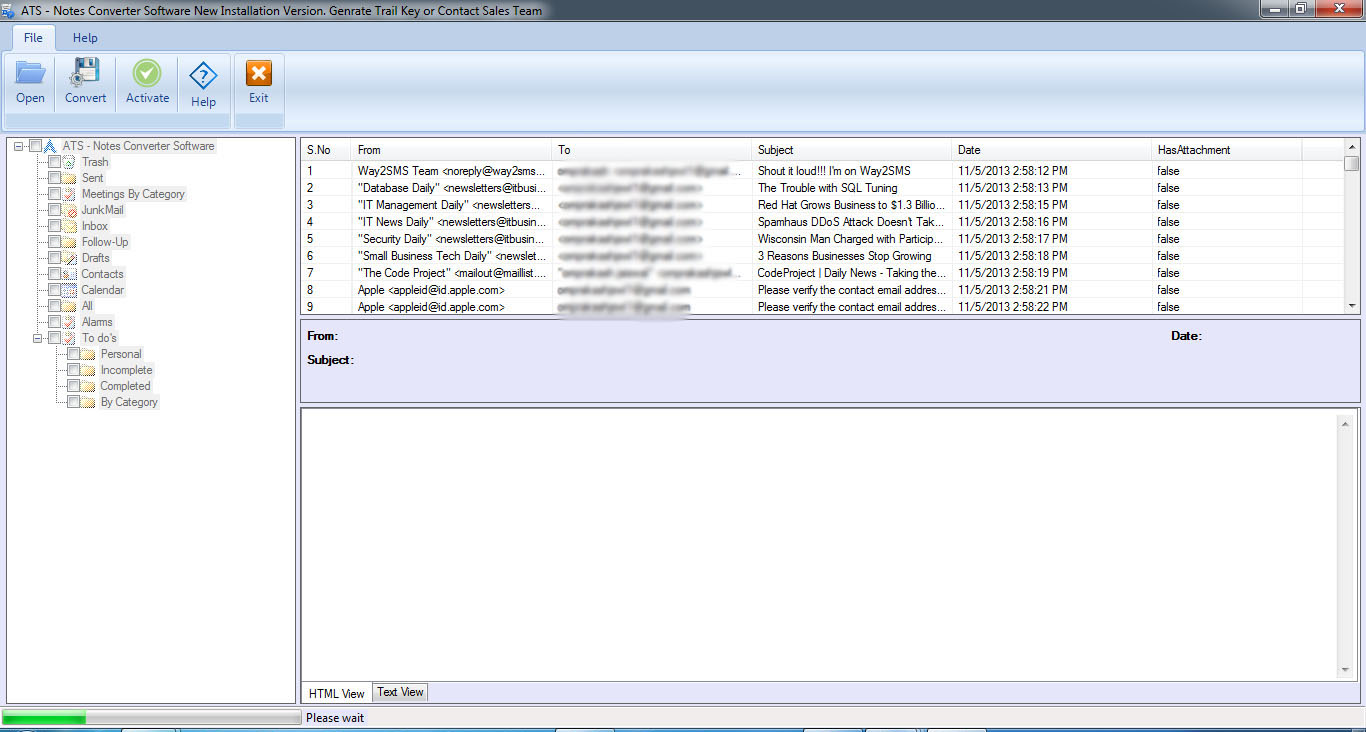The width and height of the screenshot is (1366, 732).
Task: Click the ATS application icon in the title bar
Action: (x=10, y=9)
